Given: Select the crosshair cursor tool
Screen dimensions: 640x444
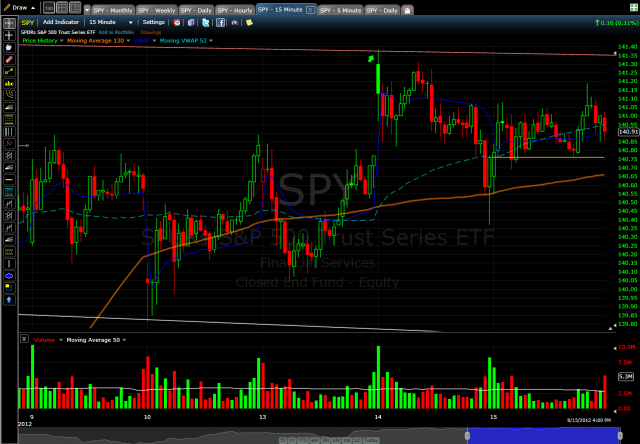Looking at the screenshot, I should click(x=9, y=24).
